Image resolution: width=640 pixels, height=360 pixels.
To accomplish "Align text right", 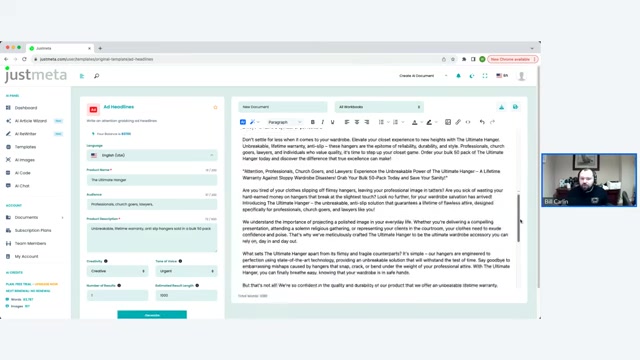I will (x=367, y=122).
